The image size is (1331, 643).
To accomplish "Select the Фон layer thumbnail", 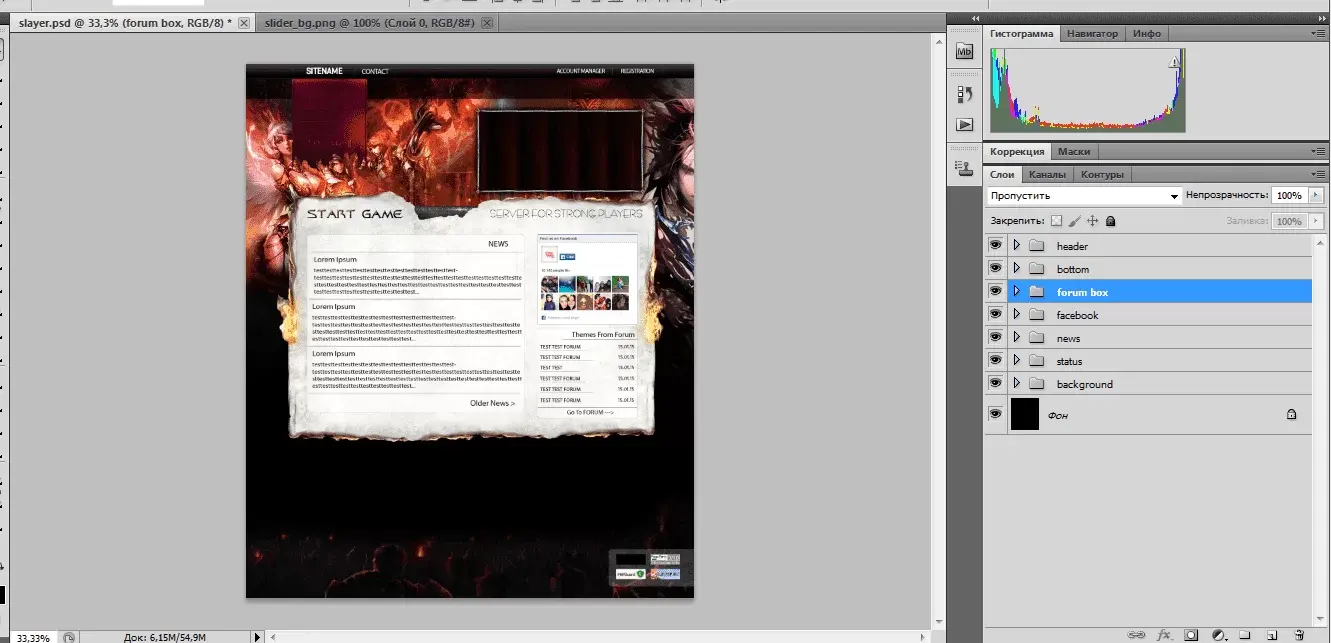I will [x=1025, y=414].
